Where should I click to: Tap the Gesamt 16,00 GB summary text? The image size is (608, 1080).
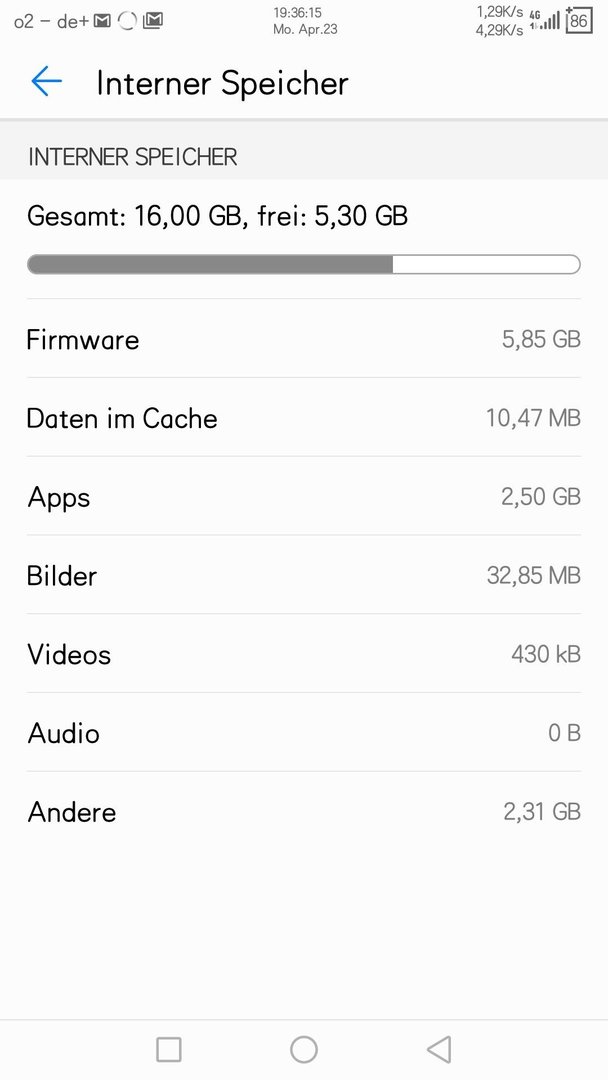(x=218, y=216)
